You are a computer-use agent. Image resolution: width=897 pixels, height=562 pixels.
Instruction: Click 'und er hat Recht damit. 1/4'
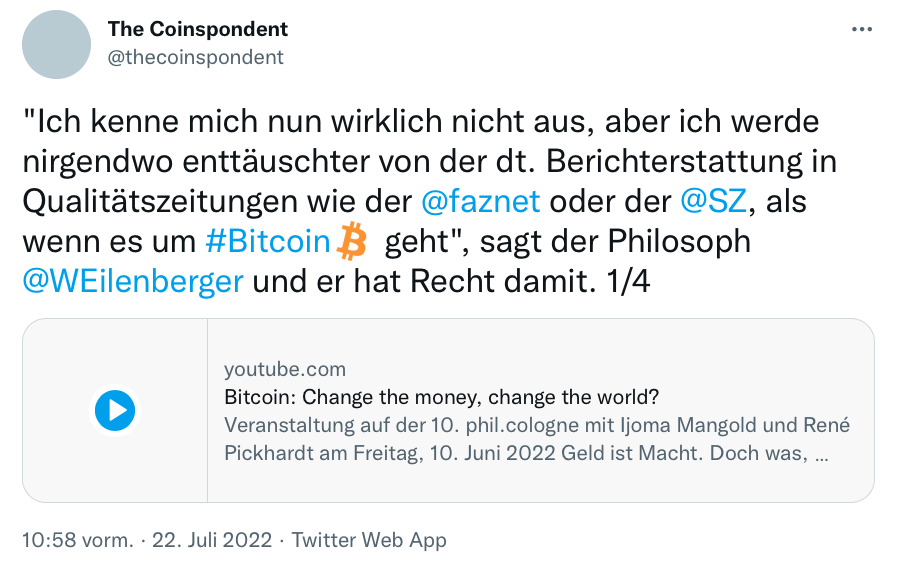451,281
